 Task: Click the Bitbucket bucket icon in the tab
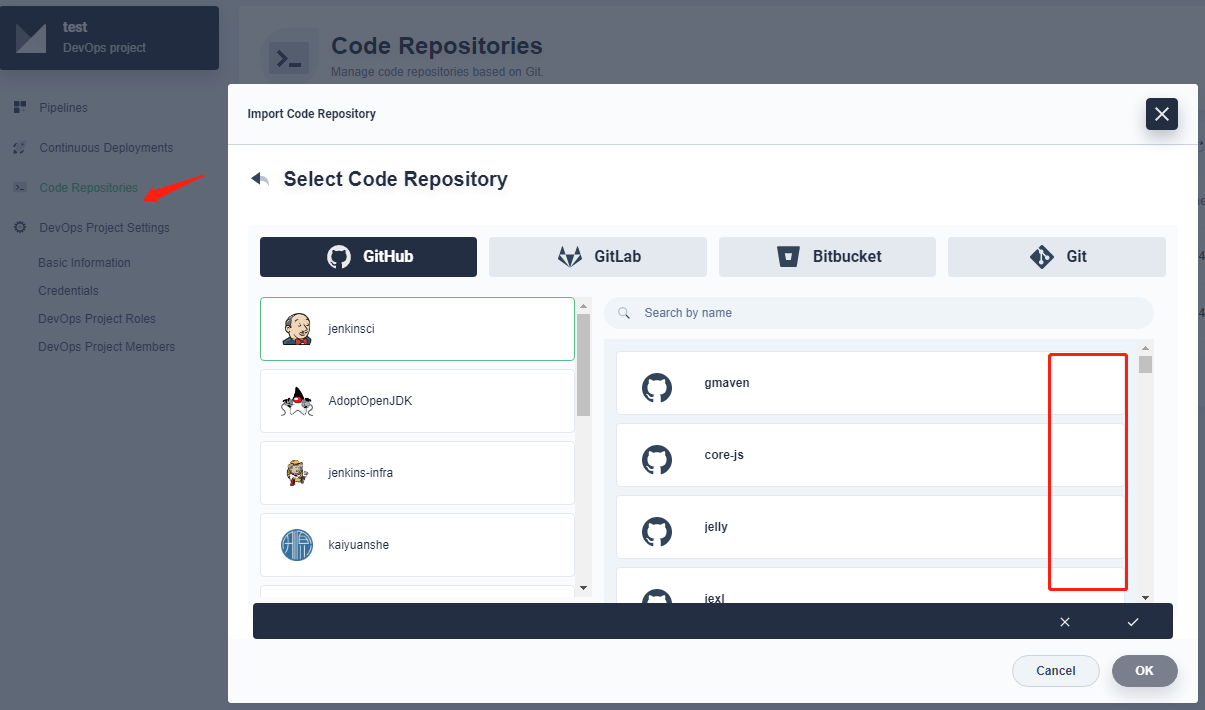tap(789, 257)
